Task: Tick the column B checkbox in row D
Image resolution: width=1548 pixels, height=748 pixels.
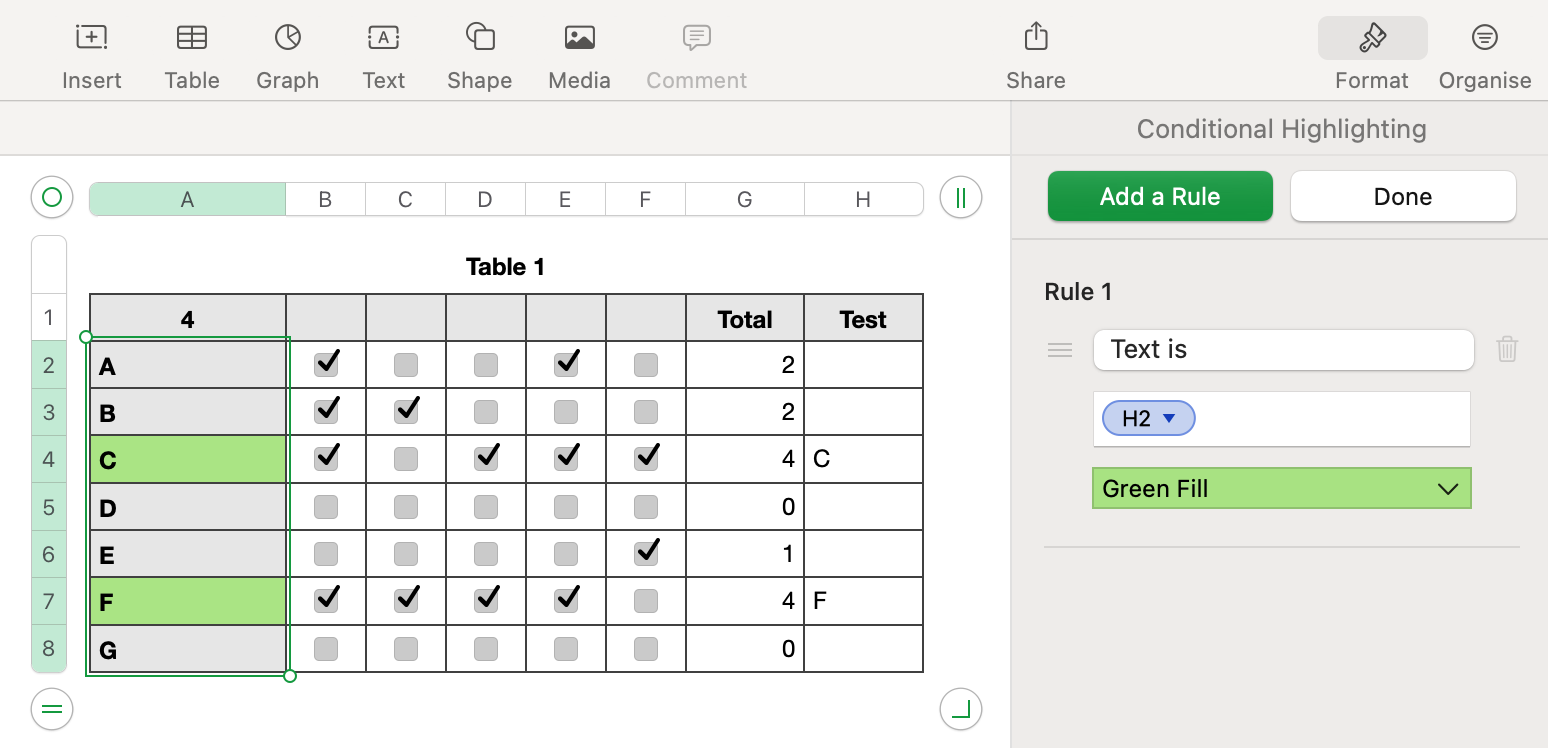Action: pyautogui.click(x=326, y=507)
